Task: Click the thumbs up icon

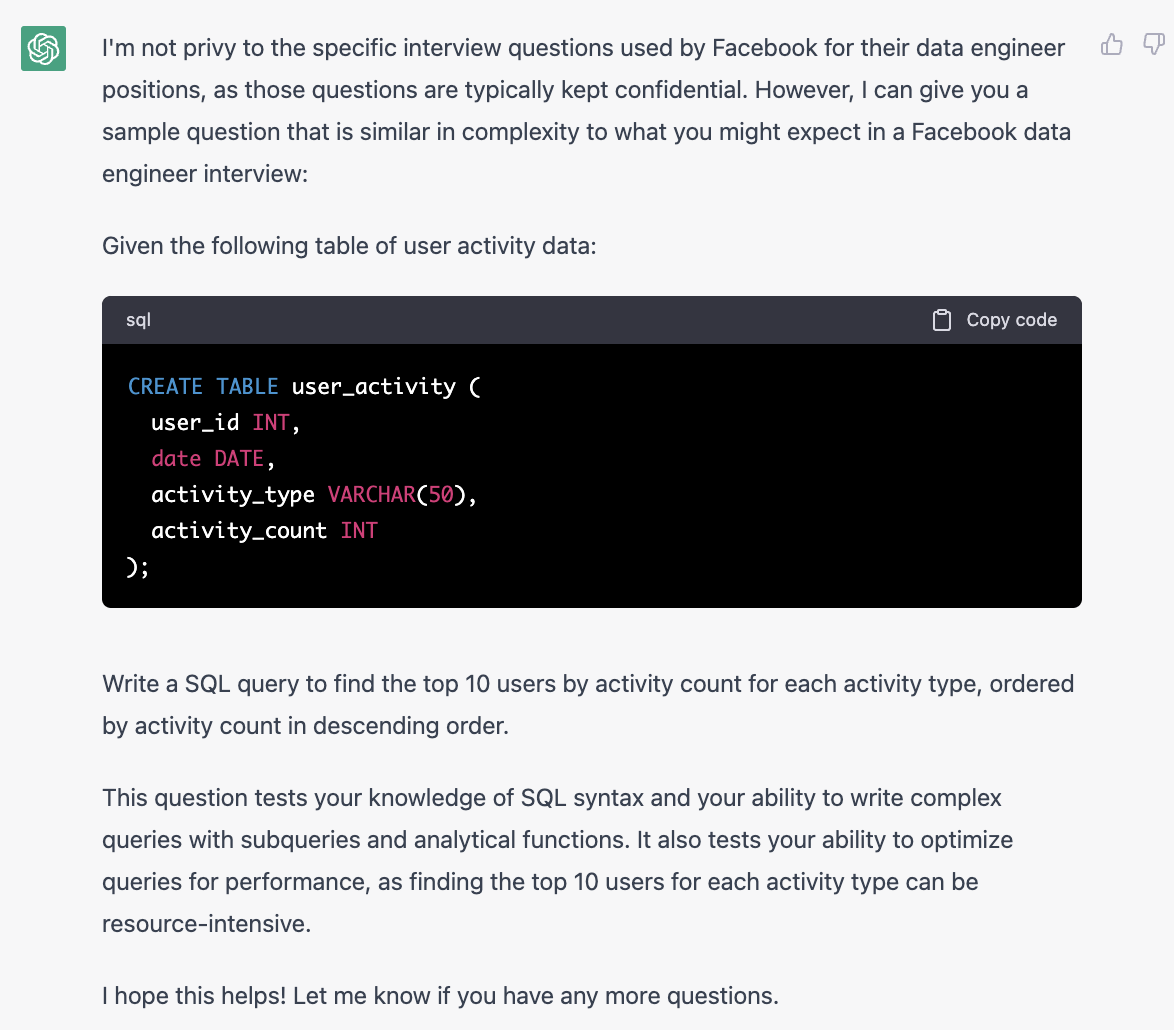Action: pos(1111,45)
